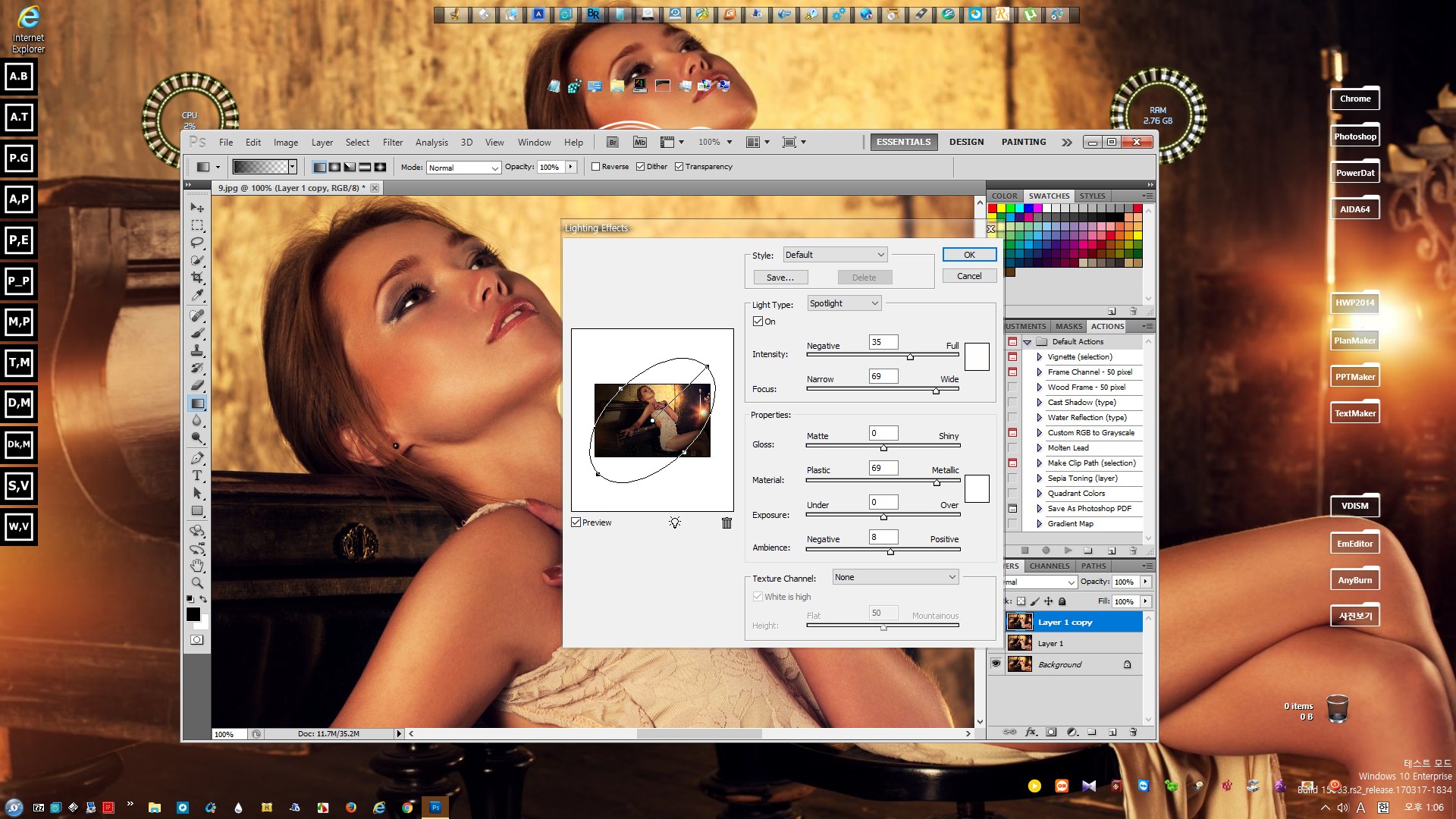Open the Filter menu
Image resolution: width=1456 pixels, height=819 pixels.
(x=392, y=143)
